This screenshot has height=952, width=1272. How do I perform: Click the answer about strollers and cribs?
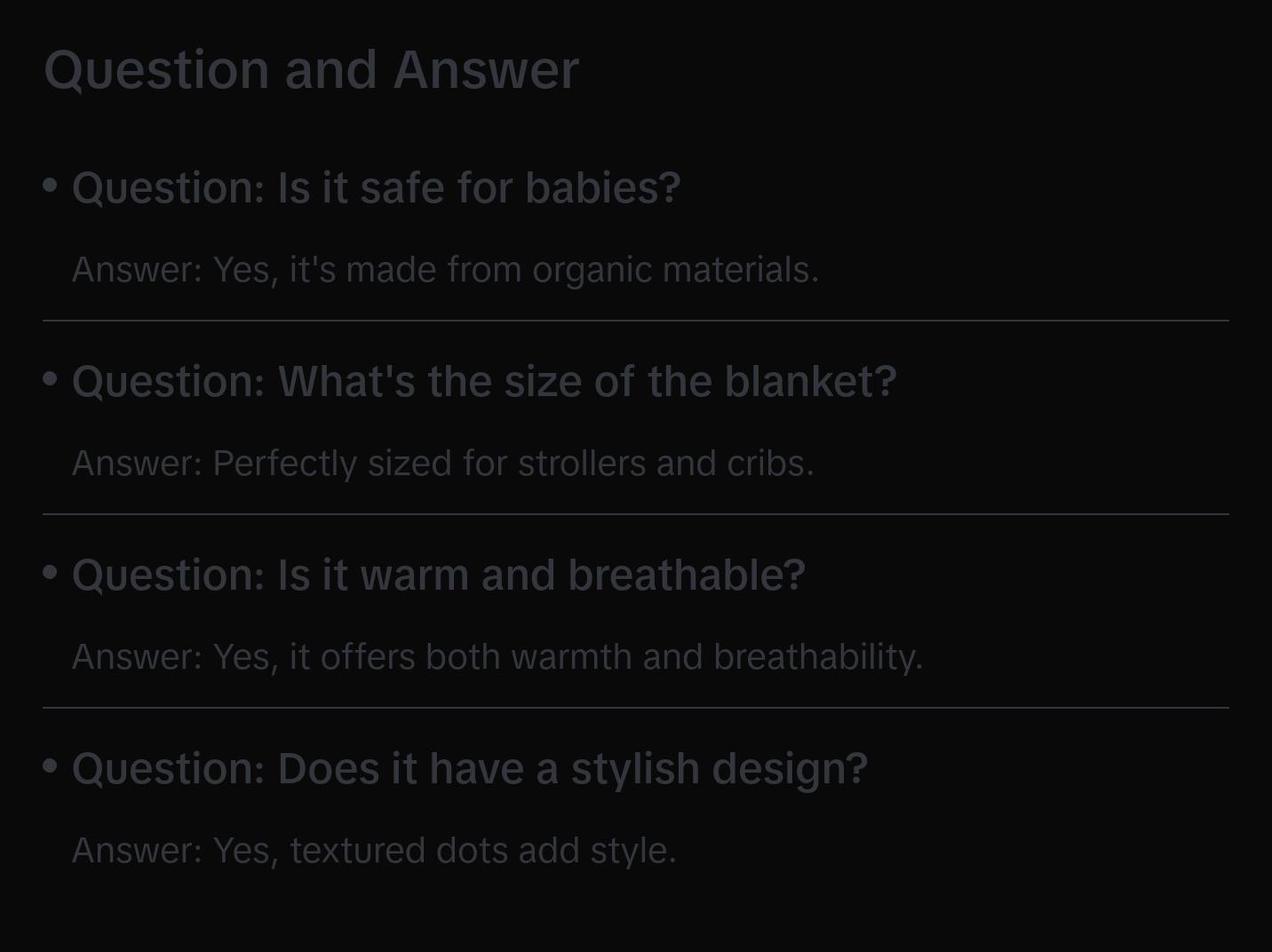click(442, 464)
